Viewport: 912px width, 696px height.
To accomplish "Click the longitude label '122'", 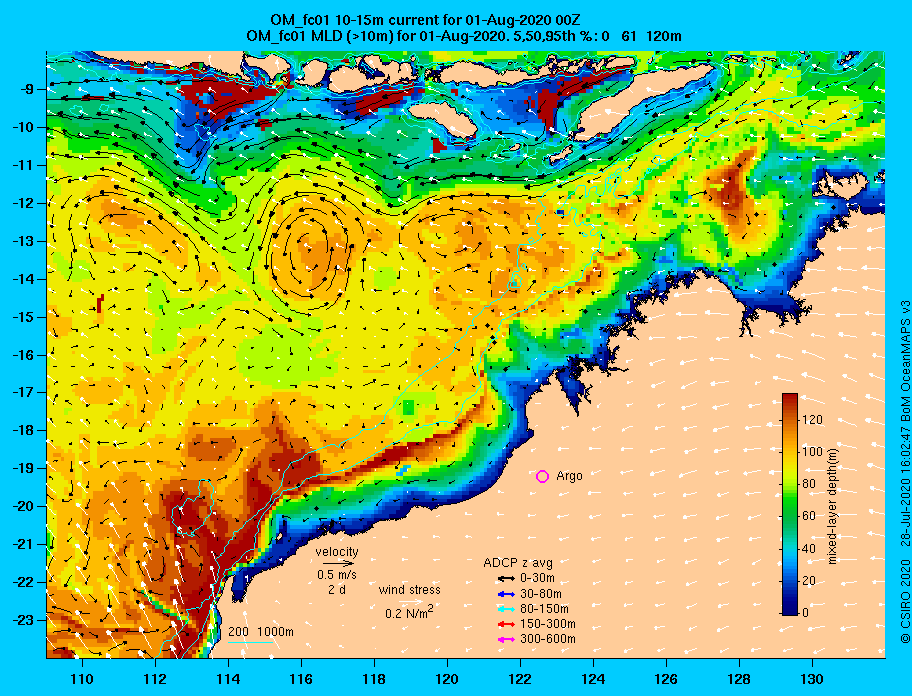I will (520, 679).
